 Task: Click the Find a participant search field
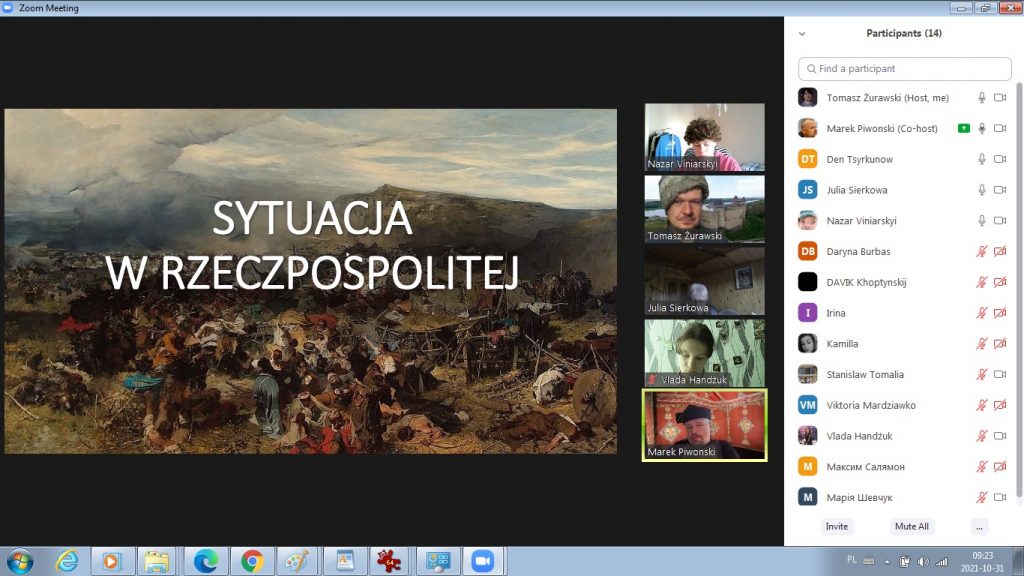click(x=904, y=69)
